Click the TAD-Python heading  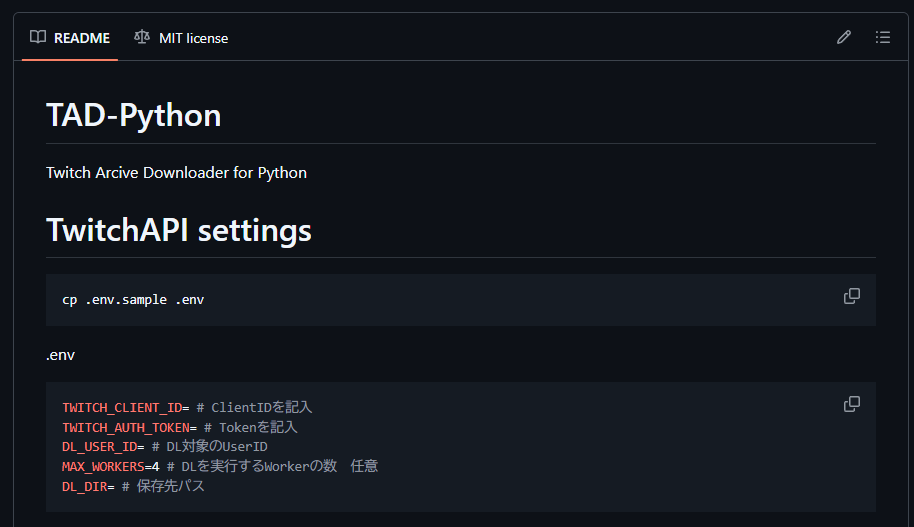point(134,115)
